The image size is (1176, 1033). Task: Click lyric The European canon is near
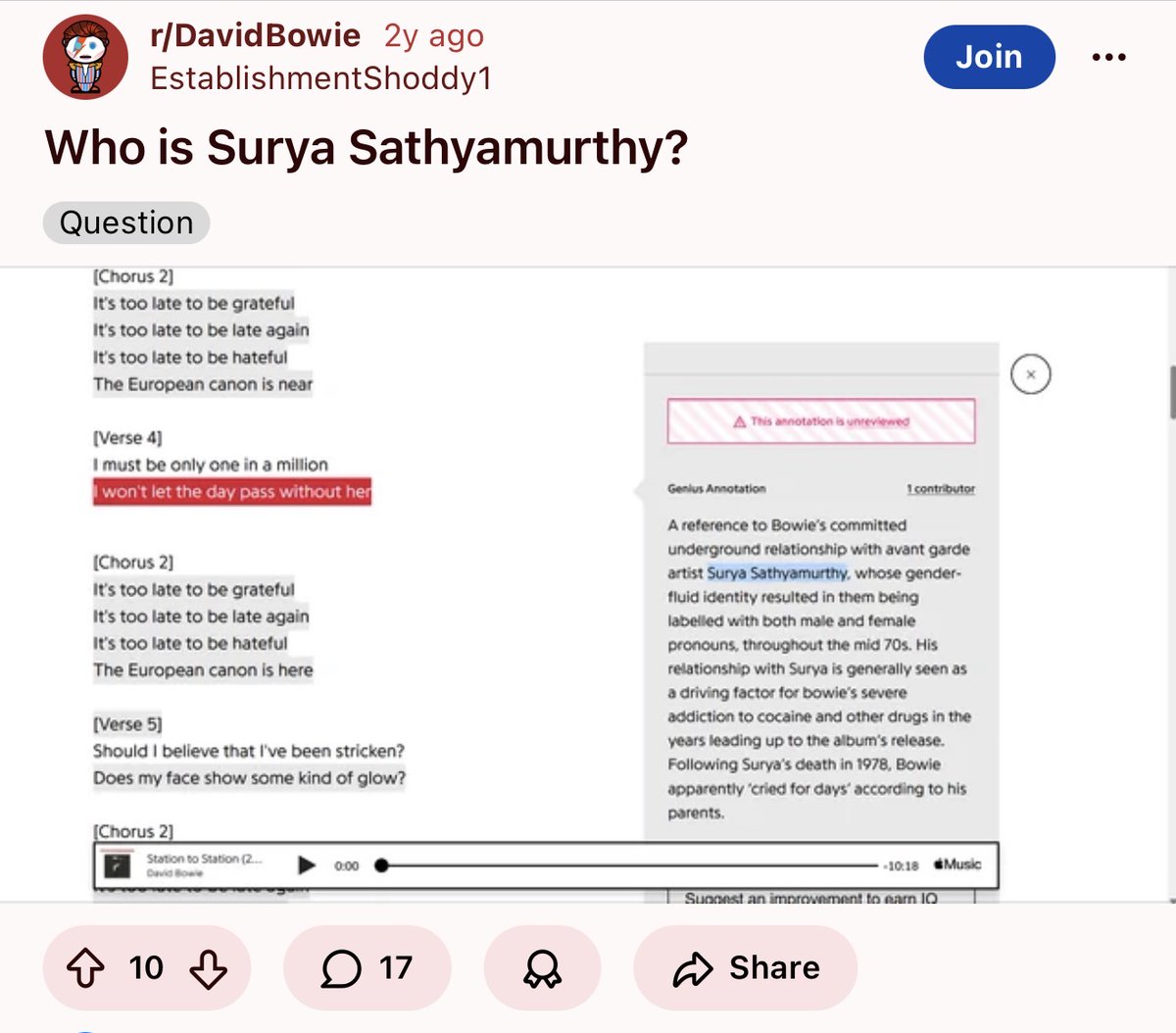click(x=203, y=384)
